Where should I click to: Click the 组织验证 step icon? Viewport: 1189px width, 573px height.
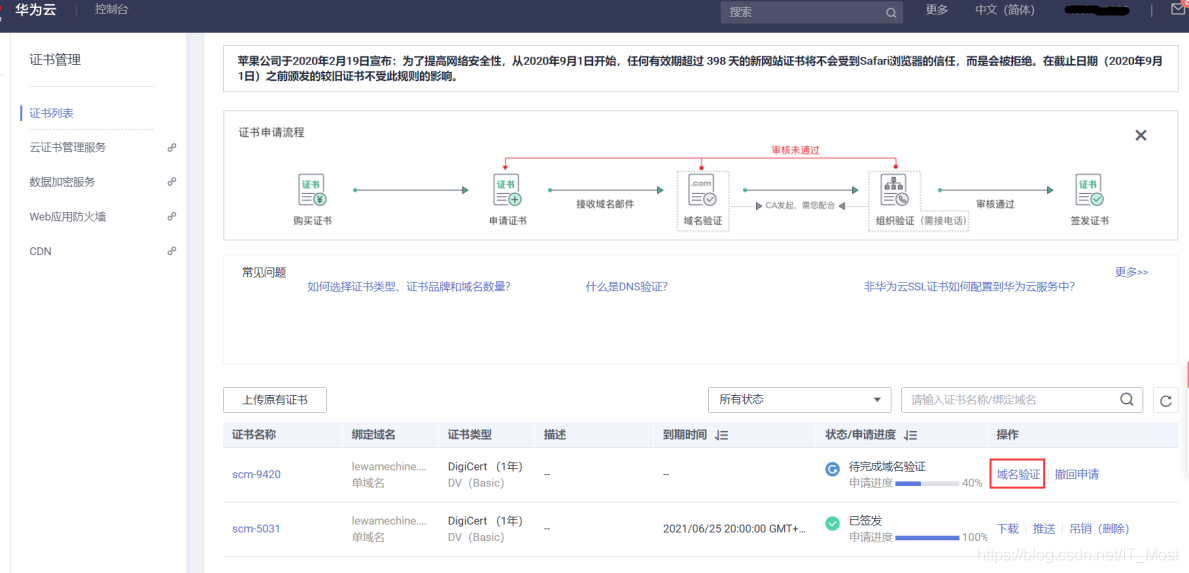pos(894,189)
